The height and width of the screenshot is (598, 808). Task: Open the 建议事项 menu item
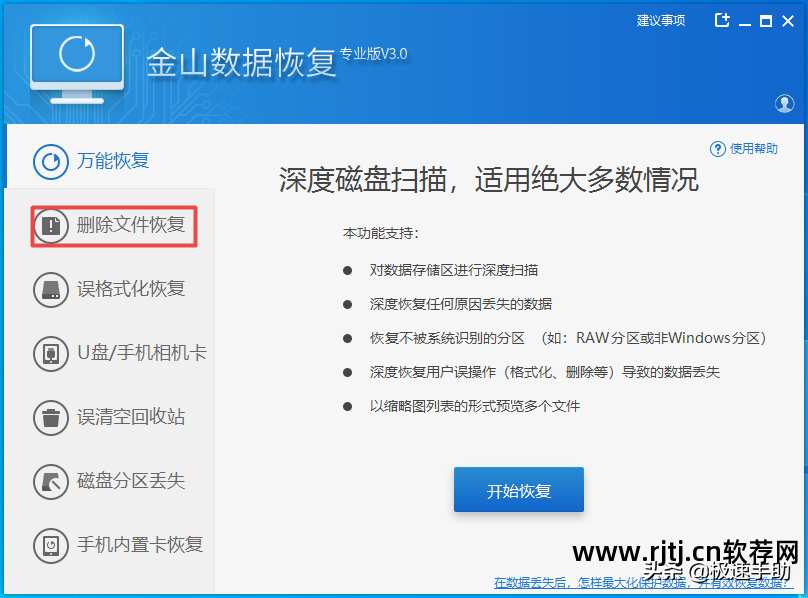point(660,20)
